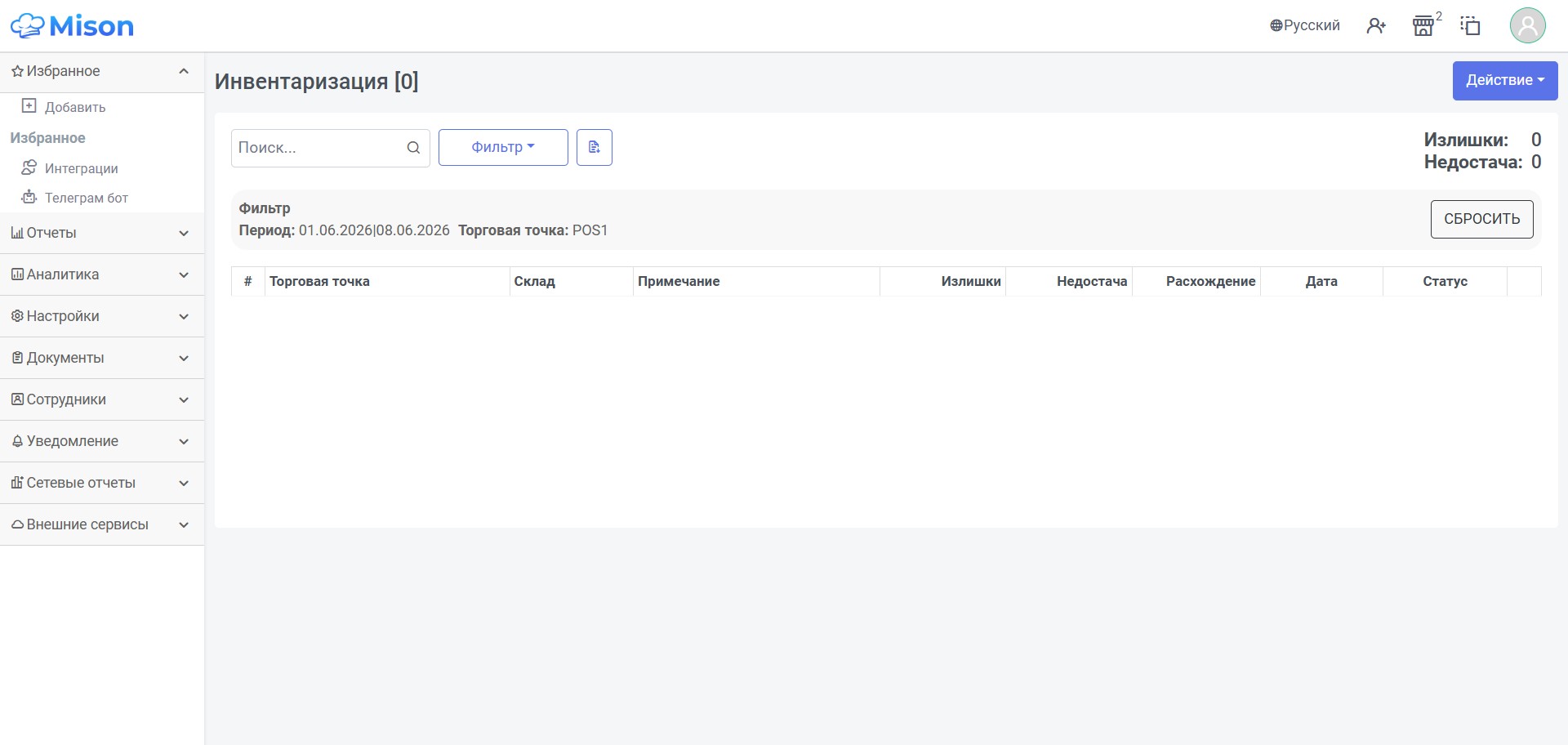Collapse the Избранное section chevron
This screenshot has width=1568, height=745.
coord(184,71)
